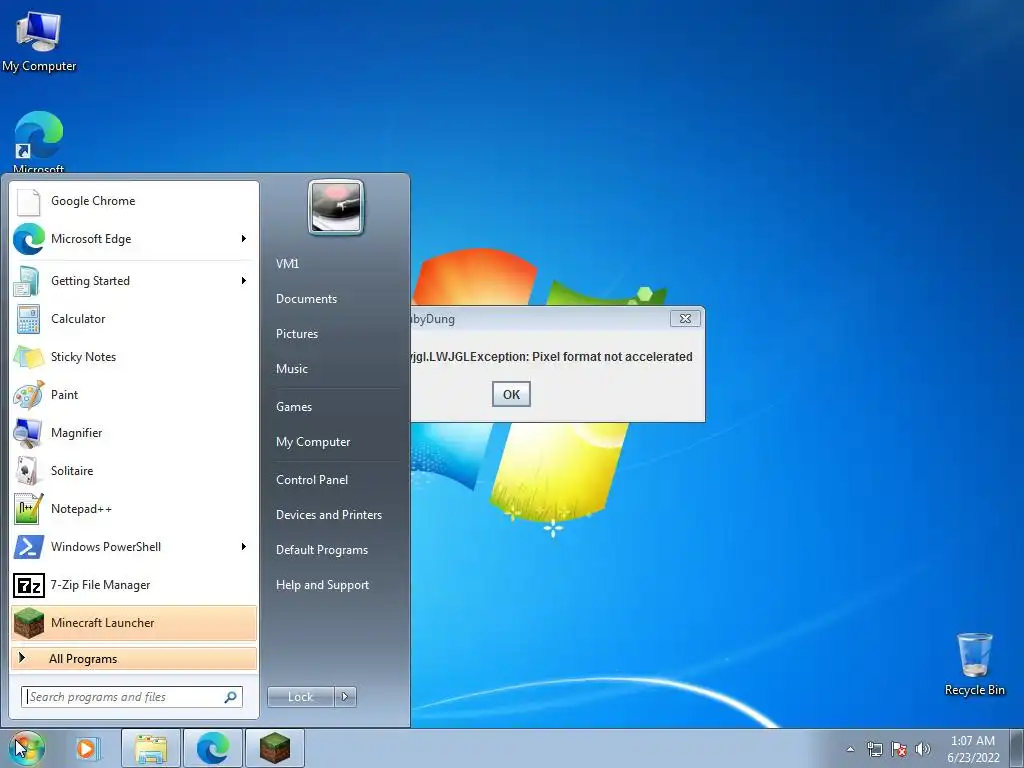Launch Paint from the Start menu
Viewport: 1024px width, 768px height.
pyautogui.click(x=134, y=395)
